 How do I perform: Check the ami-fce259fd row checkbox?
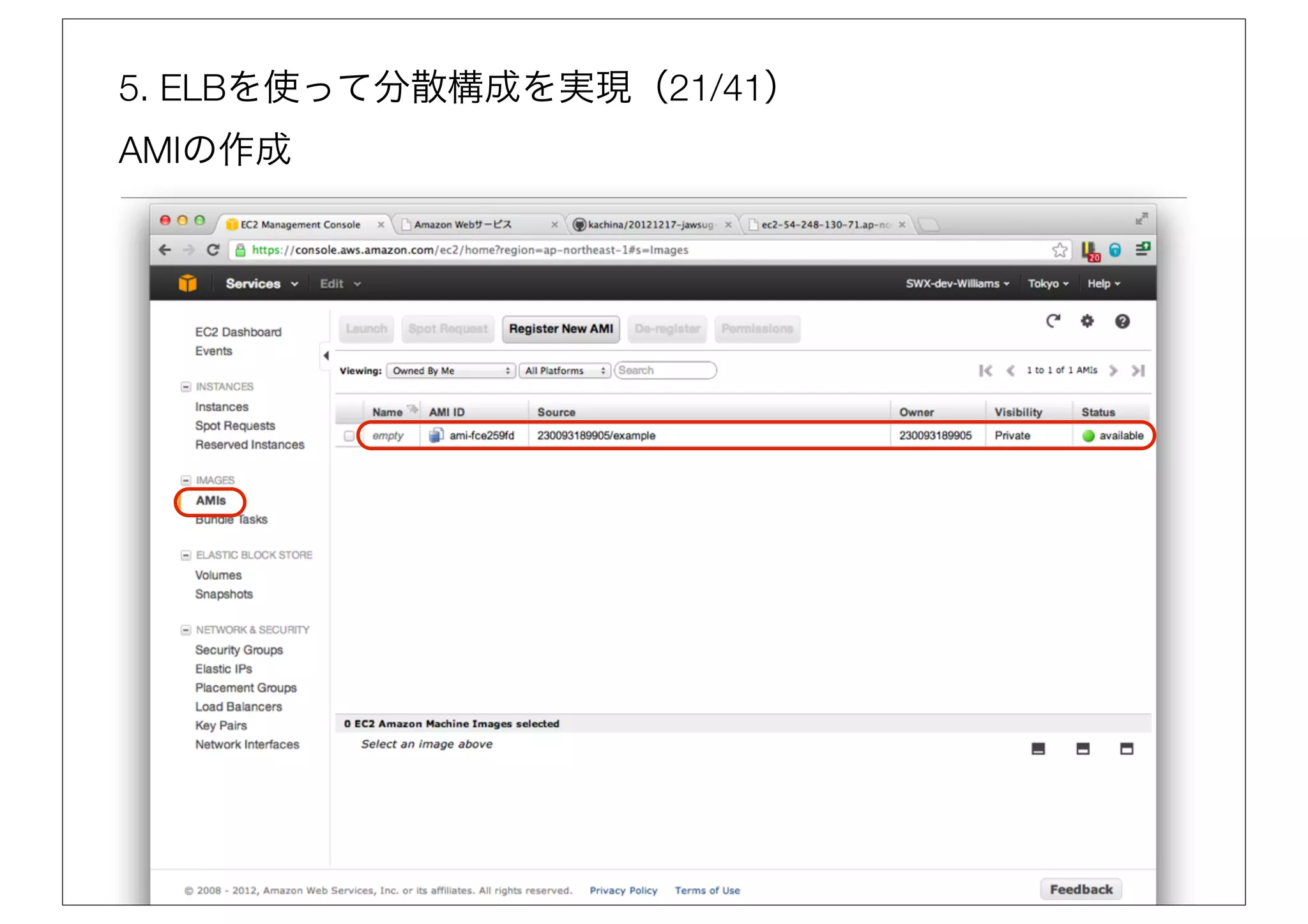click(349, 435)
